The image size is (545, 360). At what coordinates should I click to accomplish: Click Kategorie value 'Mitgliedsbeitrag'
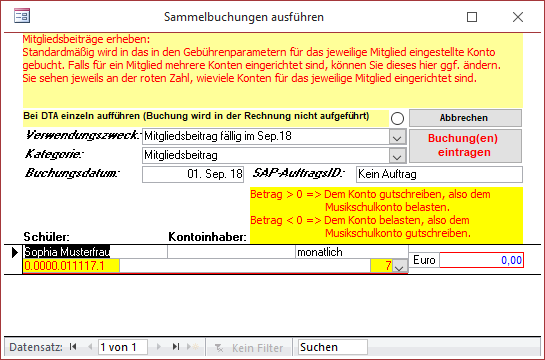[181, 155]
